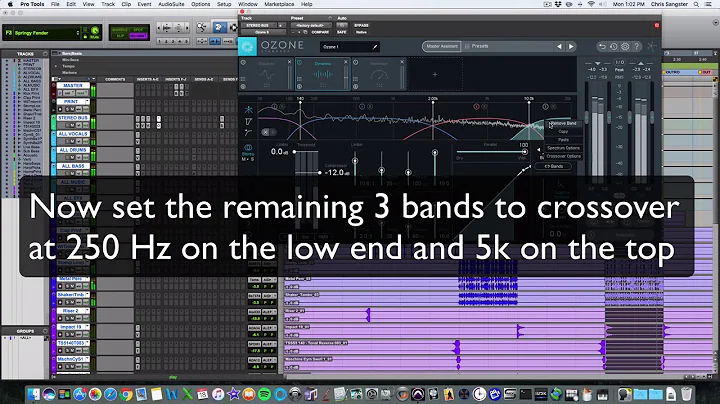
Task: Open the Finder from the Dock
Action: coord(34,394)
